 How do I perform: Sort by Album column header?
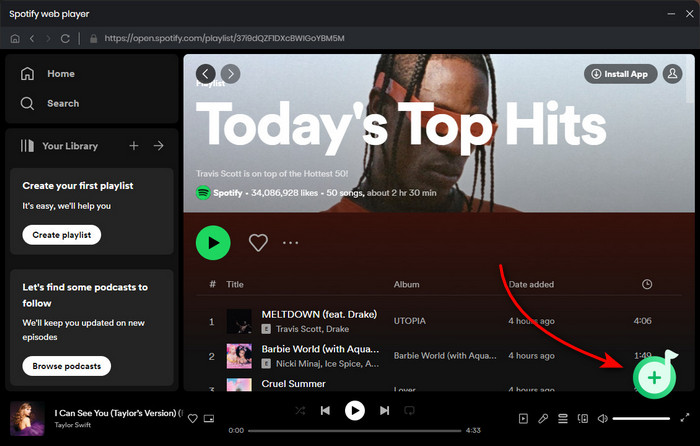pyautogui.click(x=406, y=284)
